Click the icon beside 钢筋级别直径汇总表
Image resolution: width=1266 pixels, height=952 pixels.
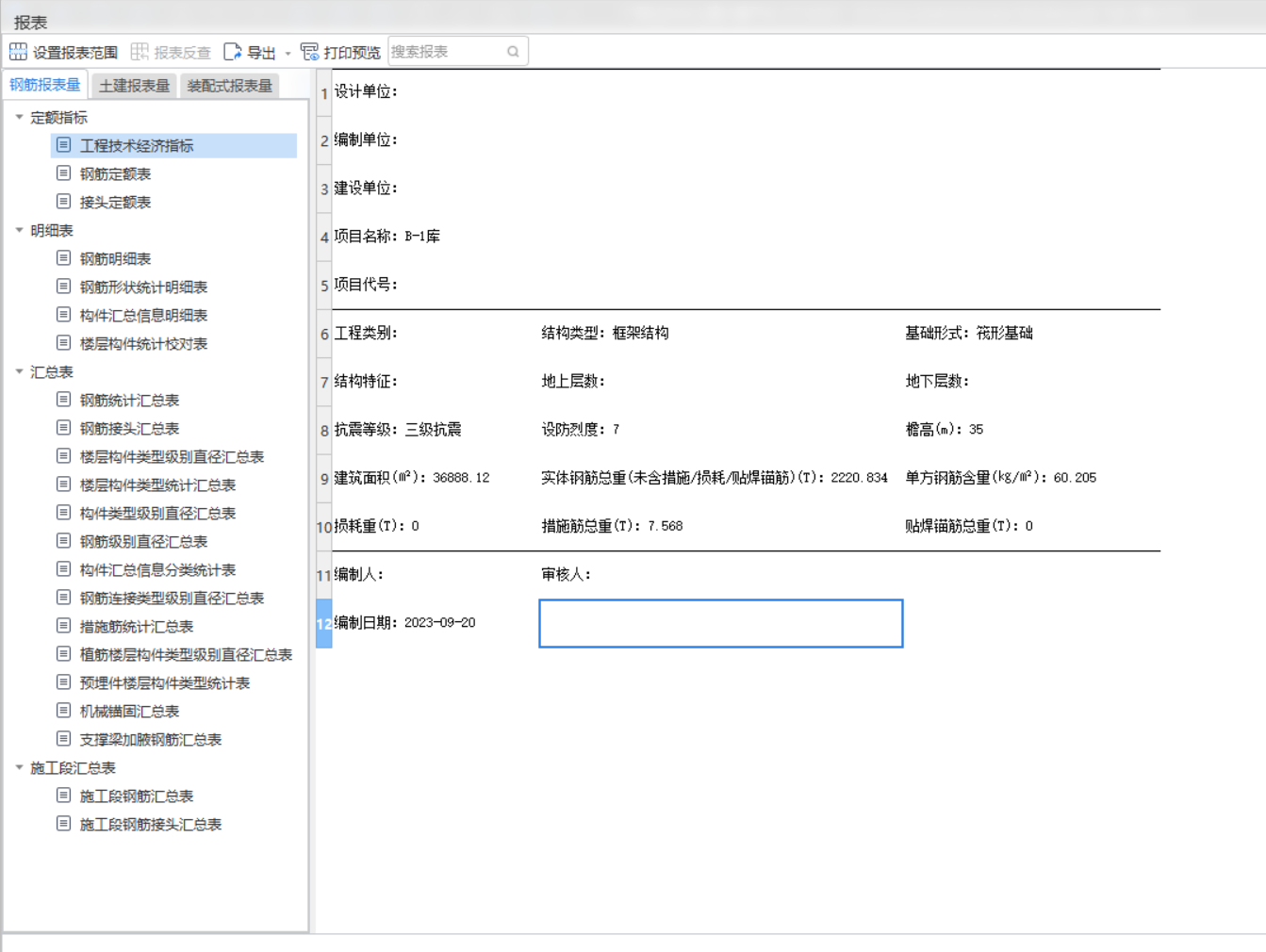63,541
